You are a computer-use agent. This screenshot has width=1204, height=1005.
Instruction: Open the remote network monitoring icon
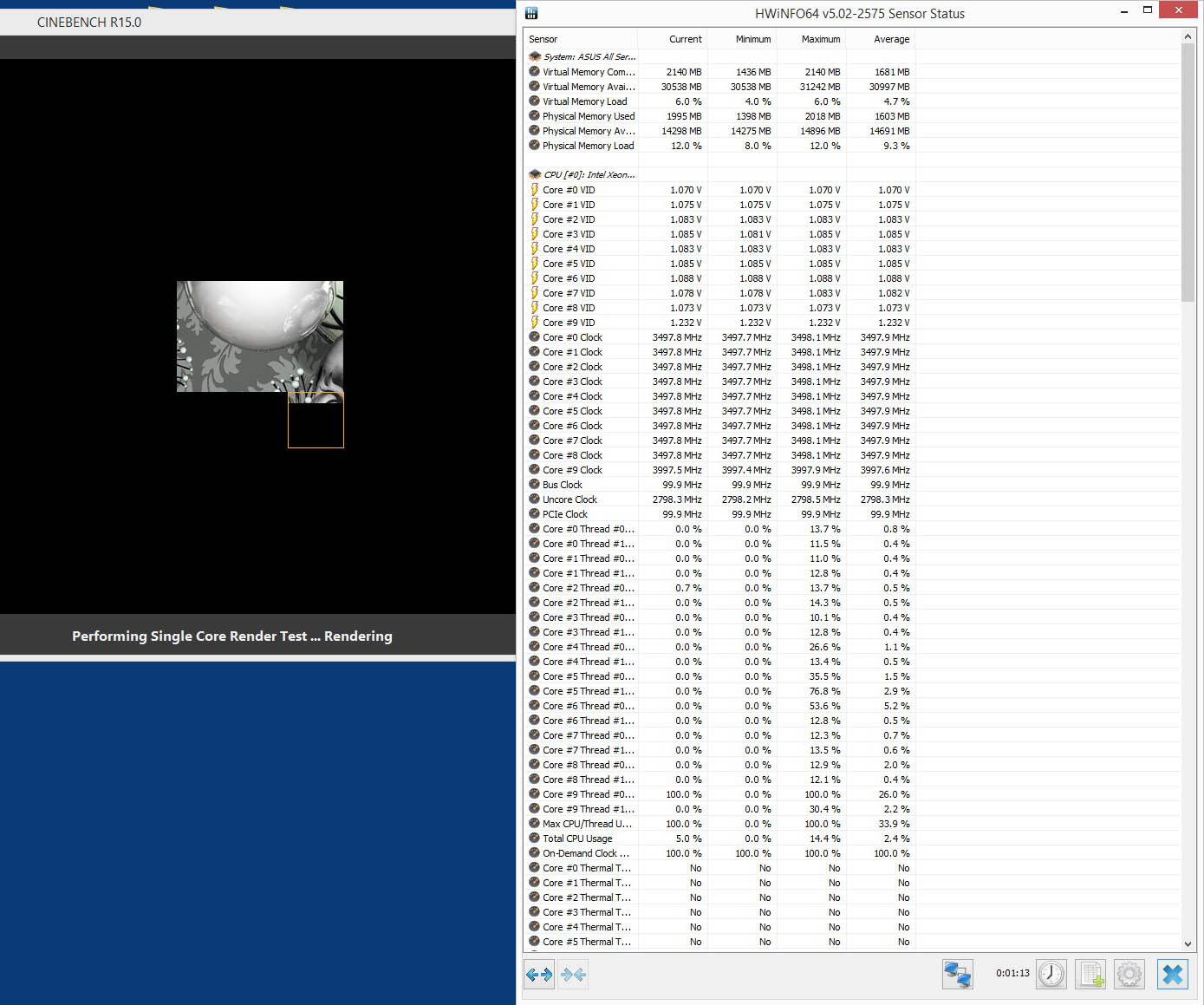tap(958, 975)
